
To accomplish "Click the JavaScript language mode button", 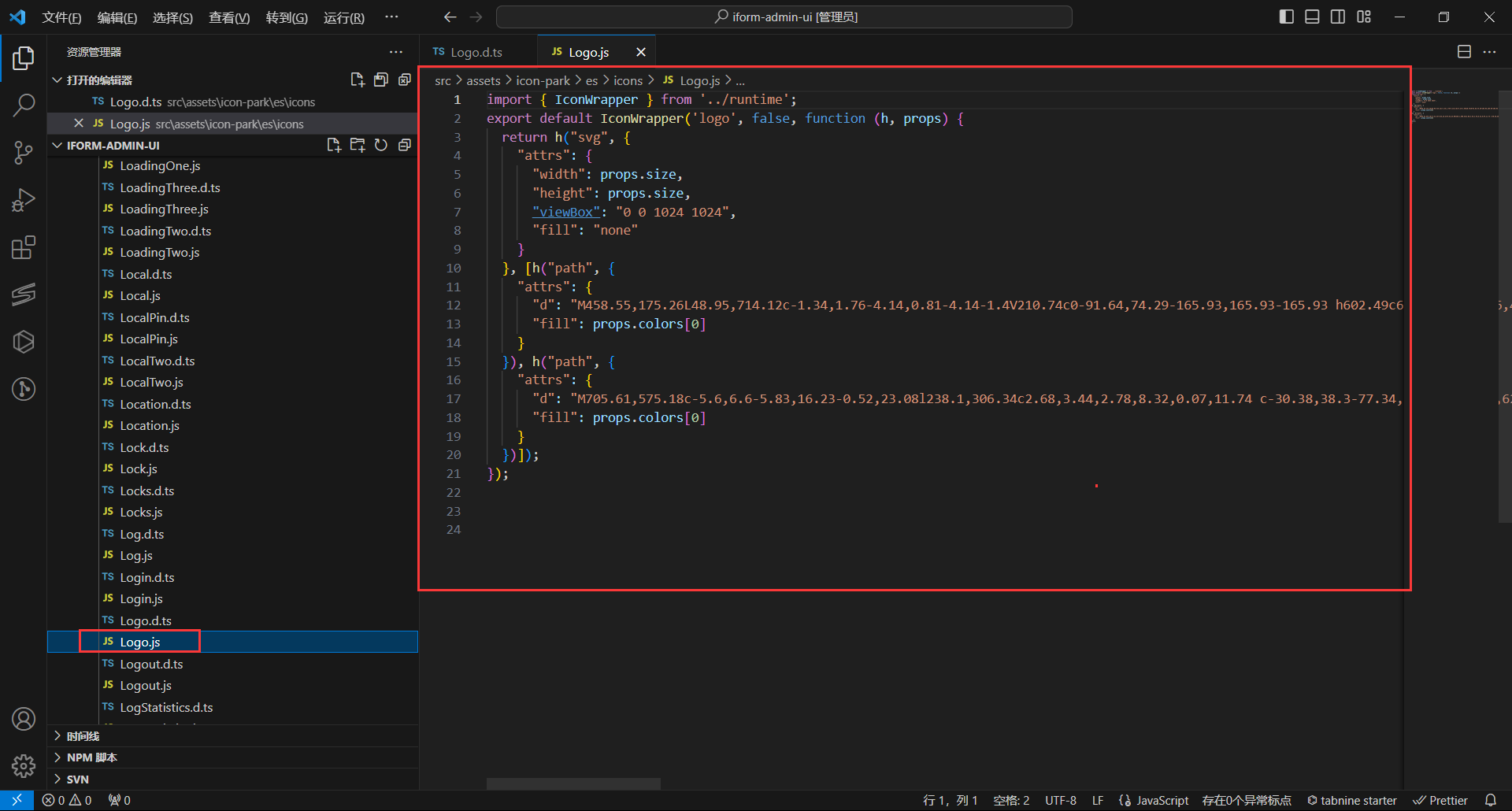I will [x=1154, y=800].
